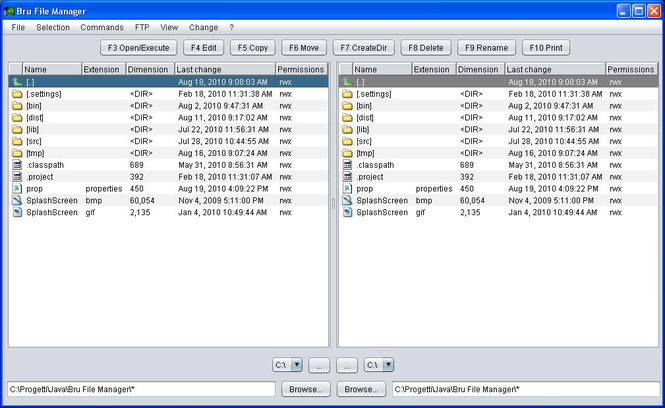Sort left panel by Extension column header
Viewport: 665px width, 408px height.
click(103, 70)
